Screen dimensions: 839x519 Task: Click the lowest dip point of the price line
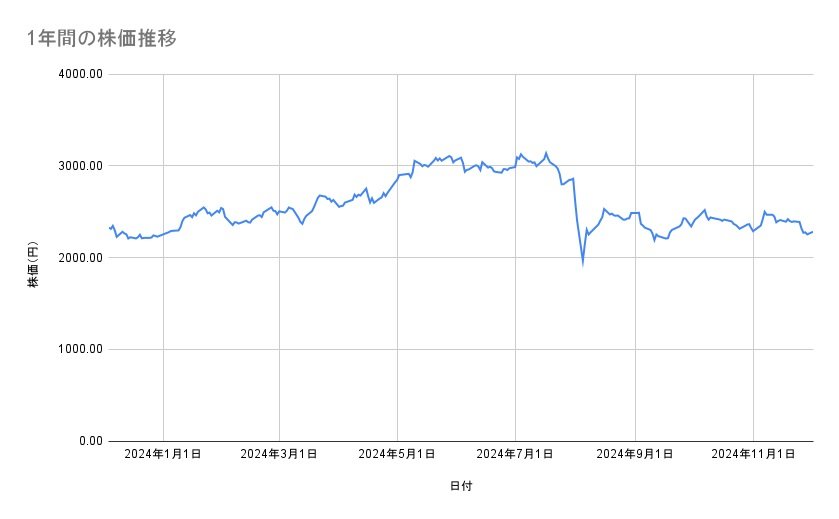582,263
